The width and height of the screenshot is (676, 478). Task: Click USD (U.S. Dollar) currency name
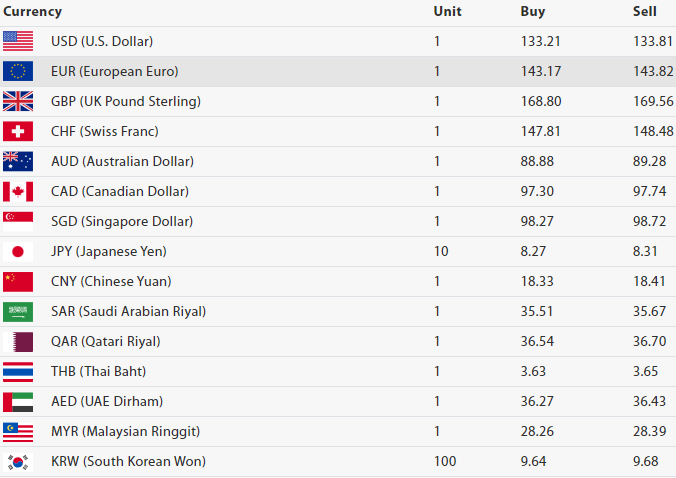[x=102, y=41]
